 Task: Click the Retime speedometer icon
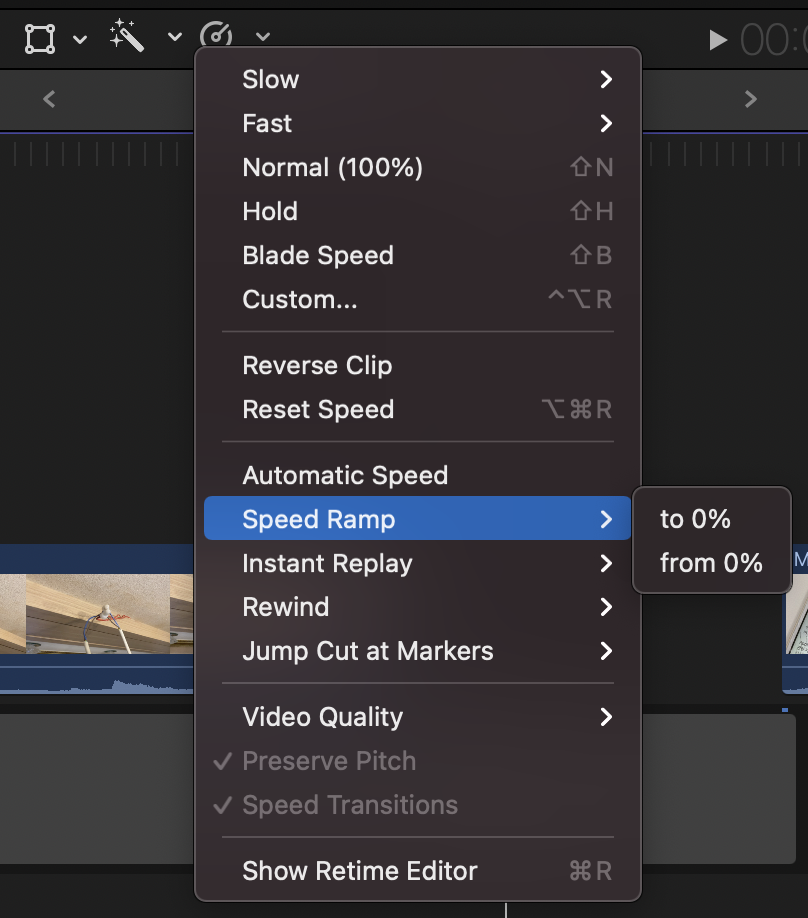216,35
